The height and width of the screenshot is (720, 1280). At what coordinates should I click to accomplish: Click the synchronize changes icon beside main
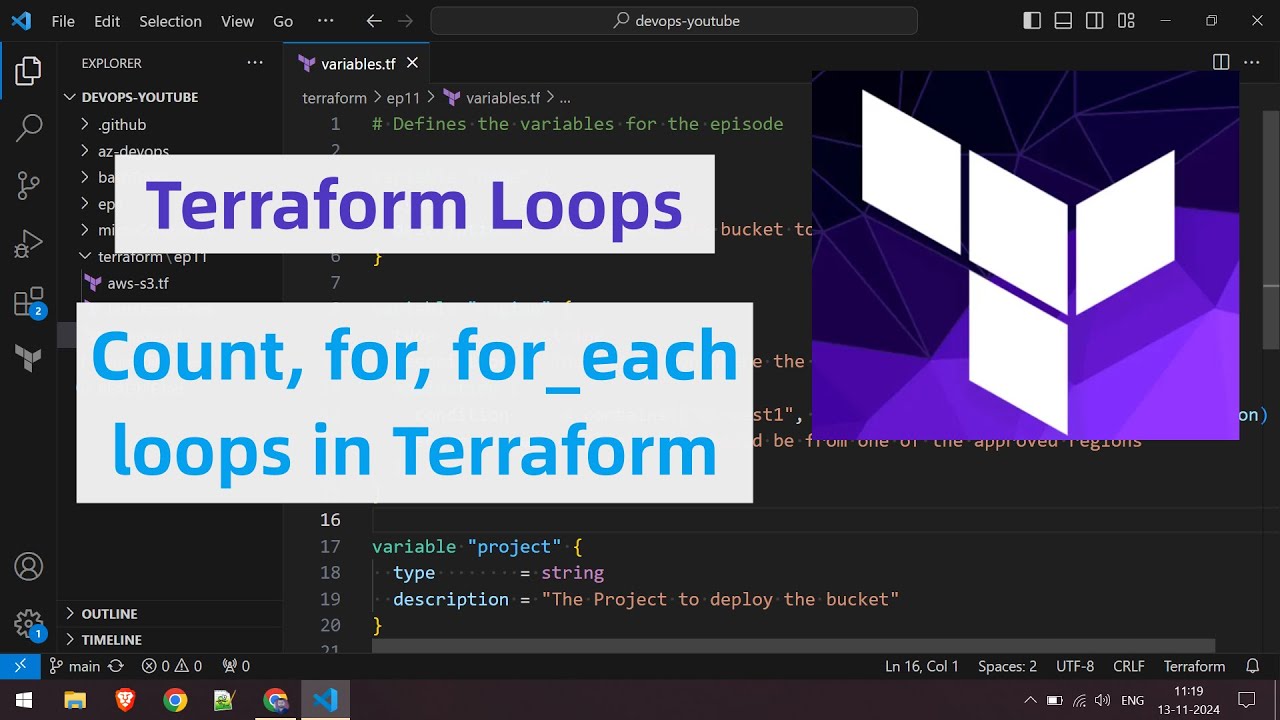(116, 666)
